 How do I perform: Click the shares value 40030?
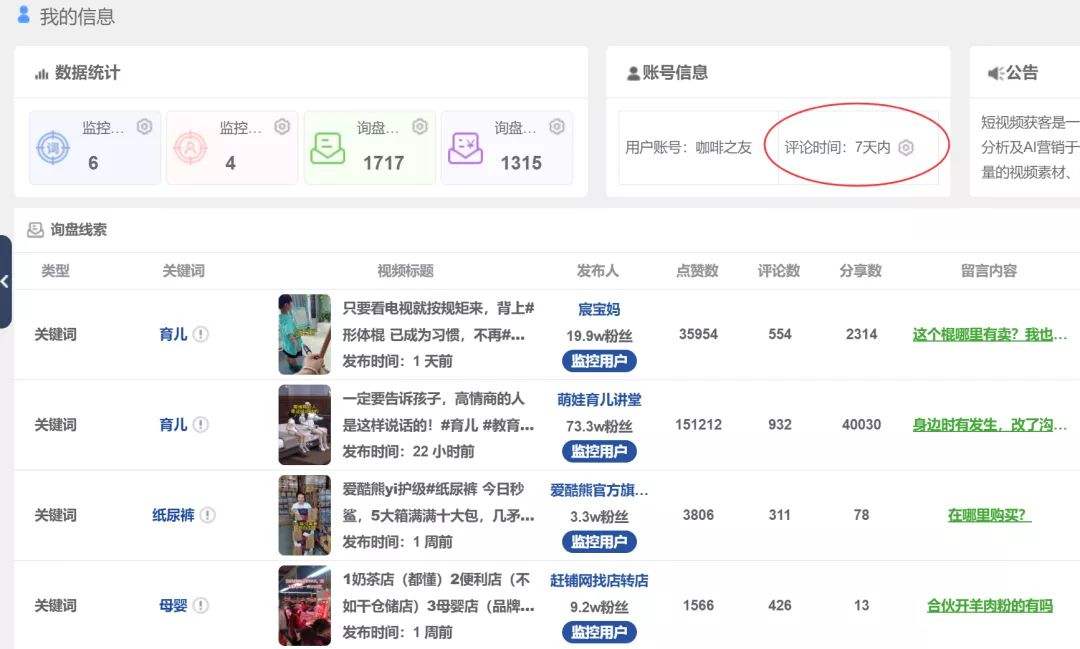click(x=861, y=424)
